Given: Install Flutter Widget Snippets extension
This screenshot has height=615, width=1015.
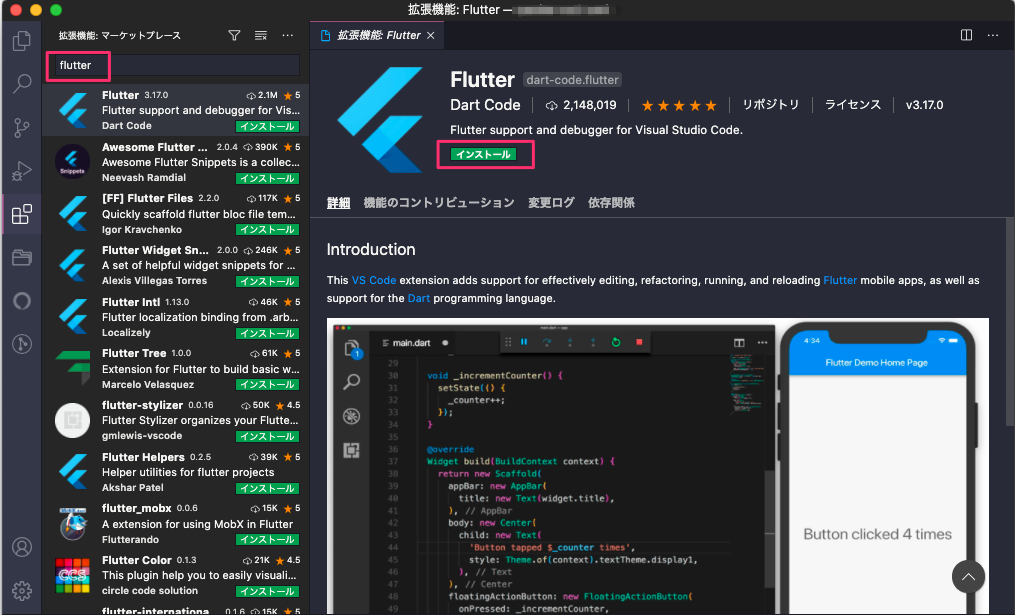Looking at the screenshot, I should (x=267, y=282).
